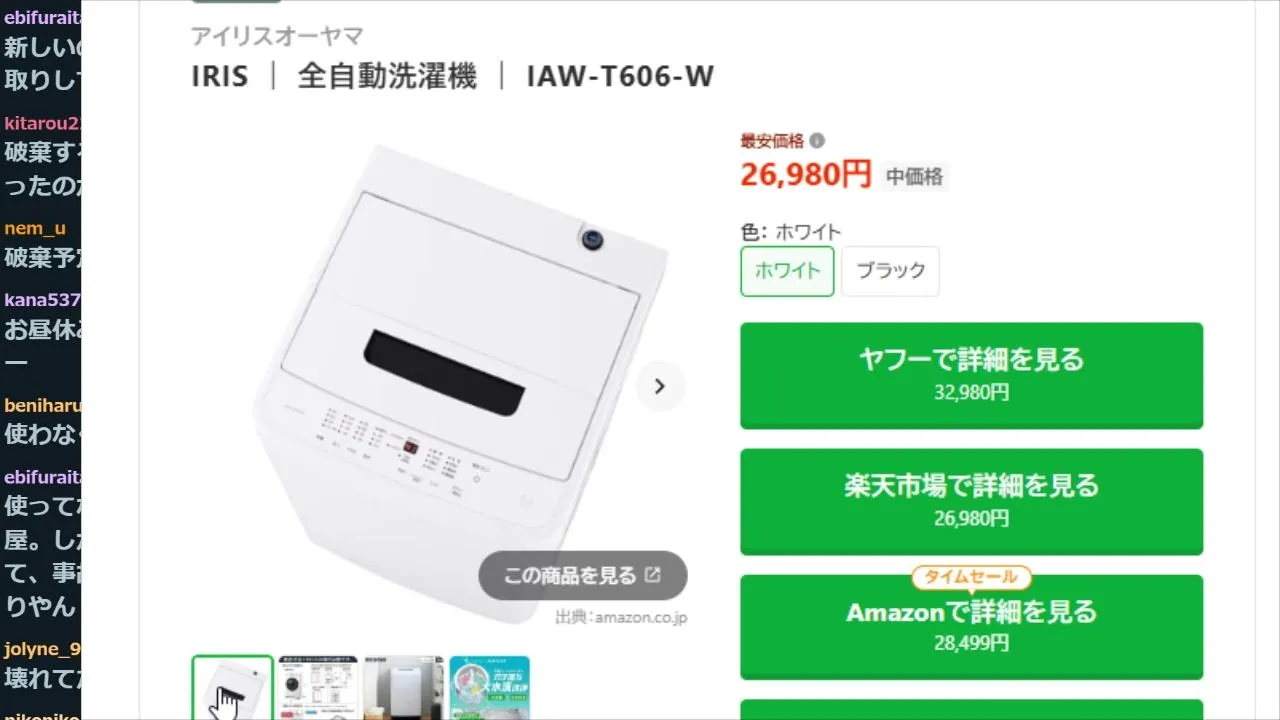Select fourth teal promotional thumbnail

pyautogui.click(x=489, y=687)
